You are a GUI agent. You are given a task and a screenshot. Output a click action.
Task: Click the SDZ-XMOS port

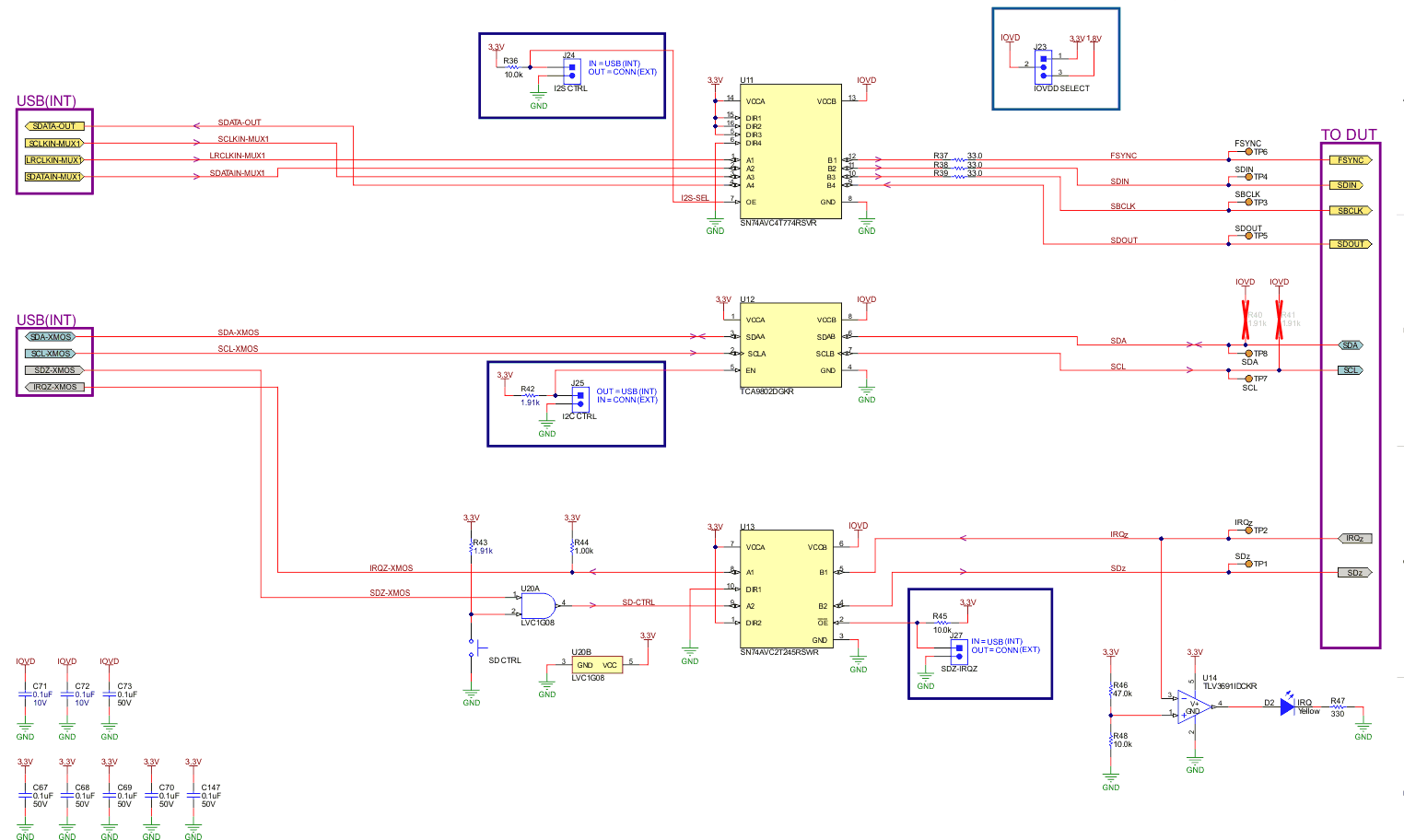coord(54,370)
